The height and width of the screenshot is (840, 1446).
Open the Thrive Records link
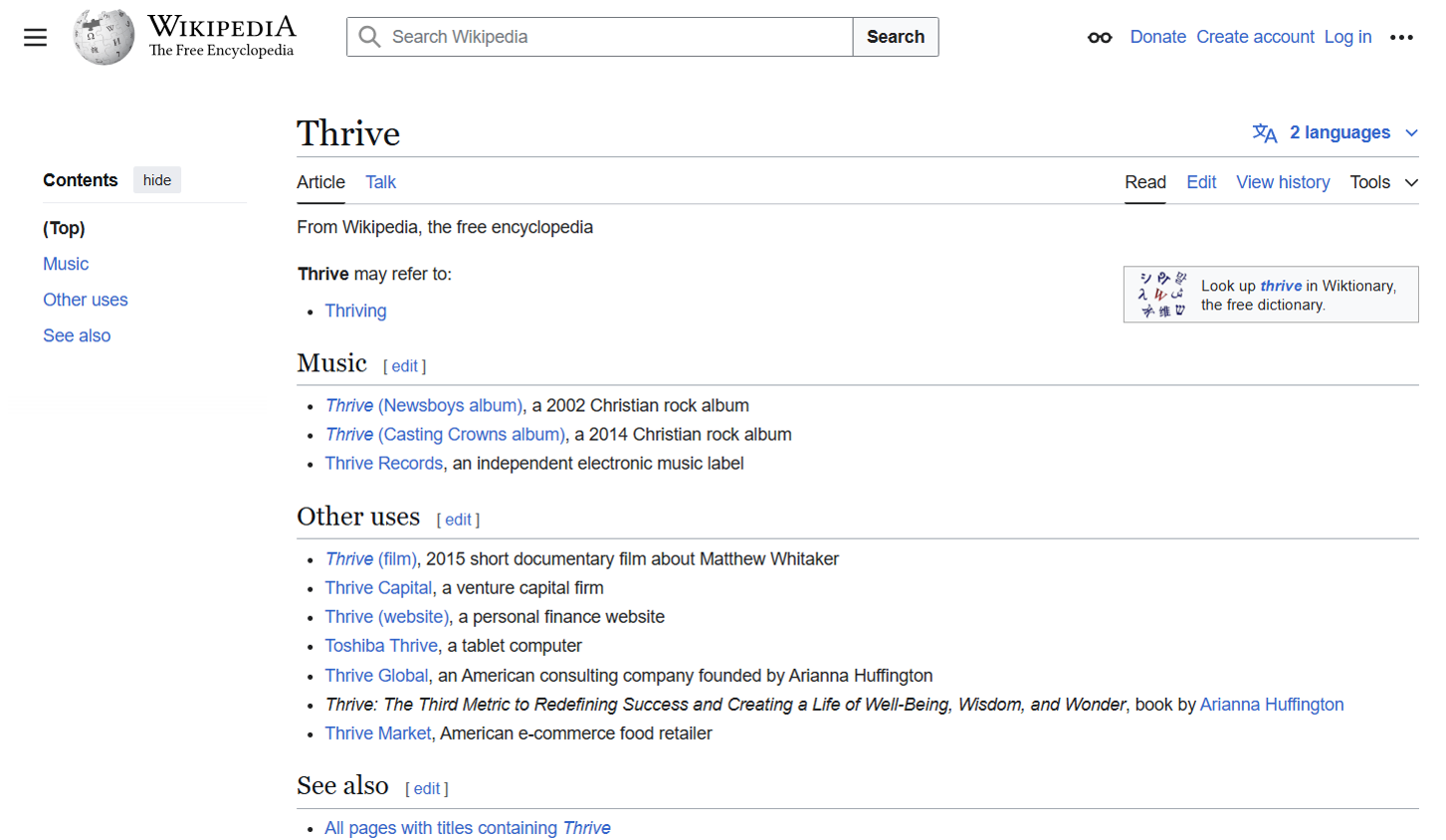tap(383, 463)
